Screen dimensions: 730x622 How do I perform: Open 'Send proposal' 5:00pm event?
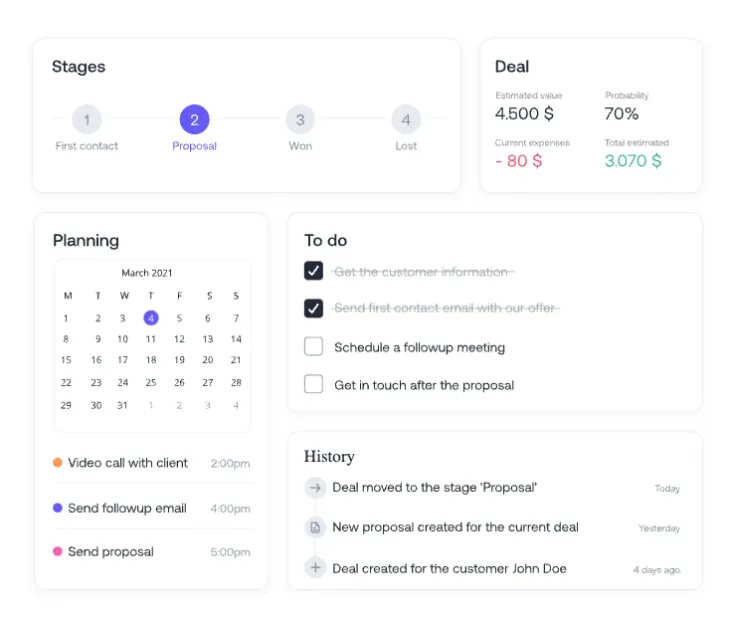(151, 552)
